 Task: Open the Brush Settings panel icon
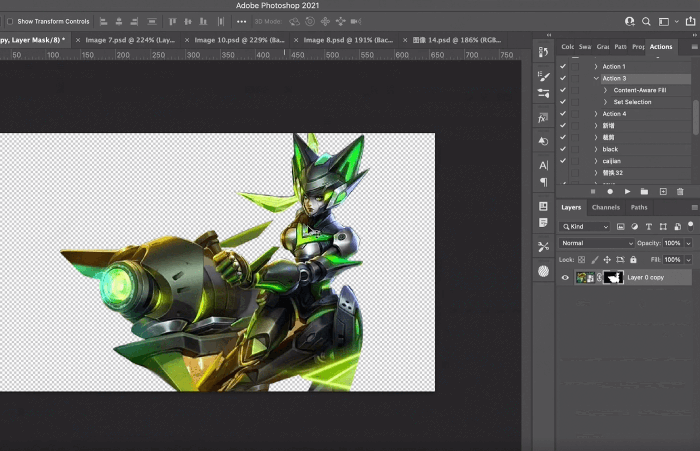tap(543, 76)
